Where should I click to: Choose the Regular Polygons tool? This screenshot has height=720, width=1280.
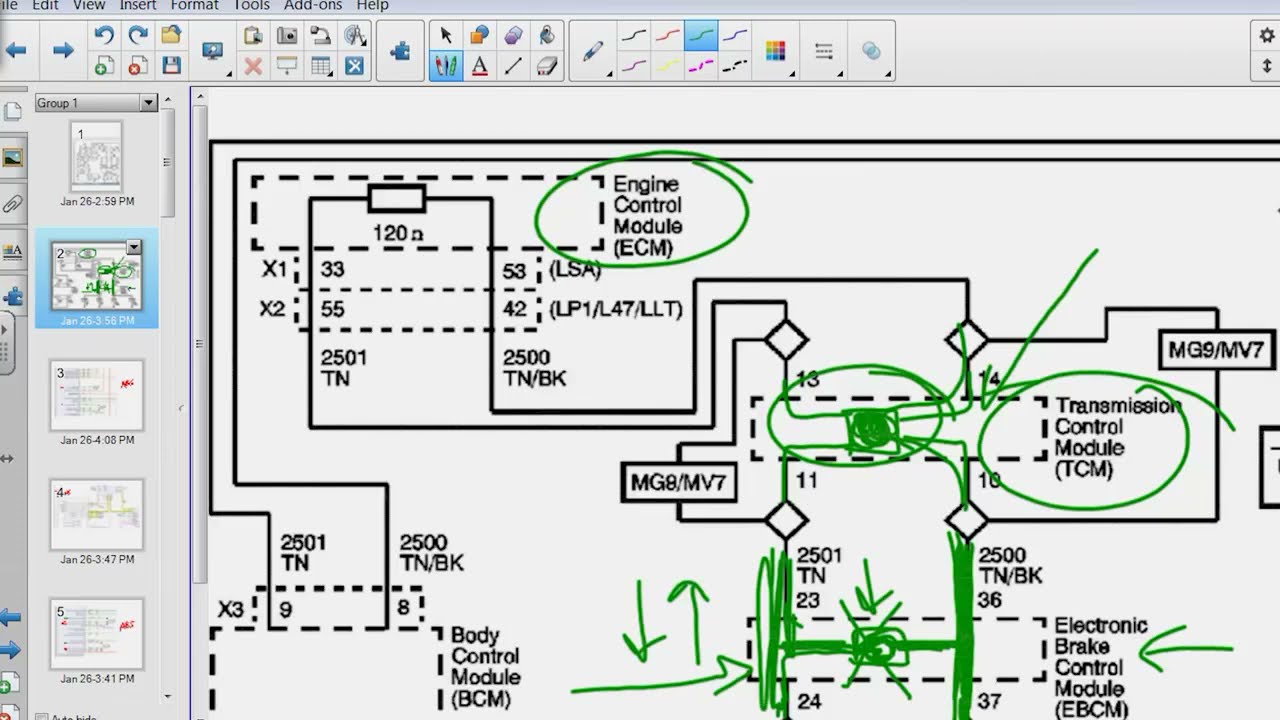513,35
